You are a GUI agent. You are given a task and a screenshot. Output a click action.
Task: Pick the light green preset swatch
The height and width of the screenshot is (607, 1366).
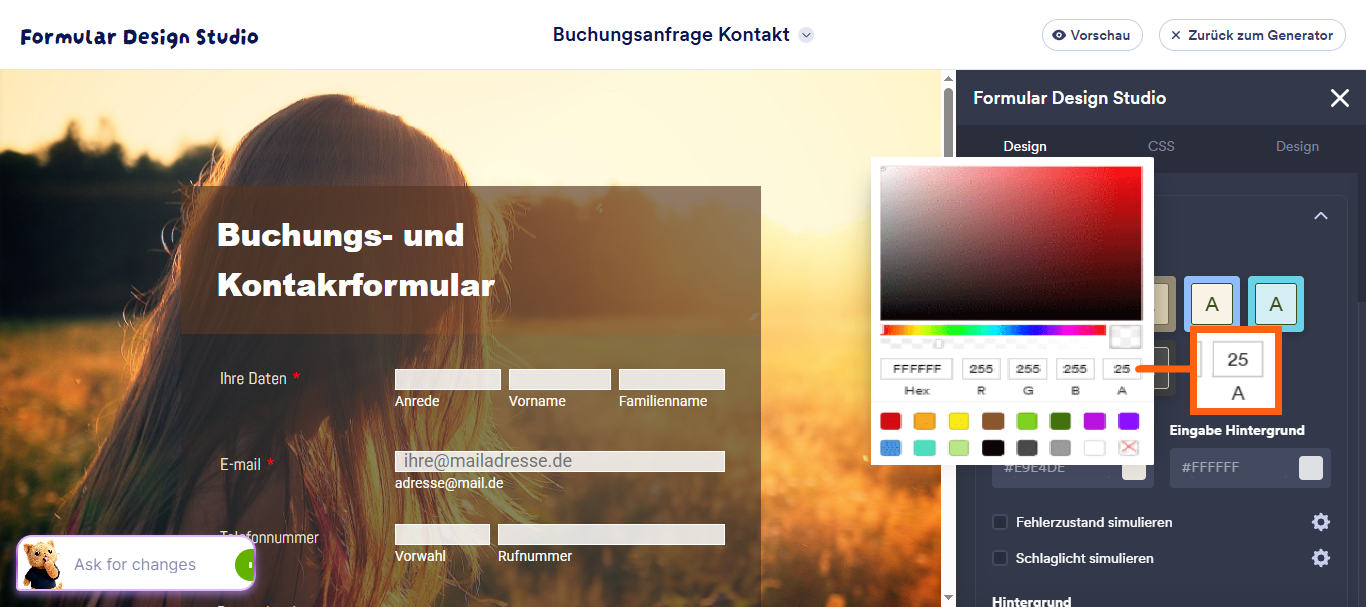coord(1027,421)
